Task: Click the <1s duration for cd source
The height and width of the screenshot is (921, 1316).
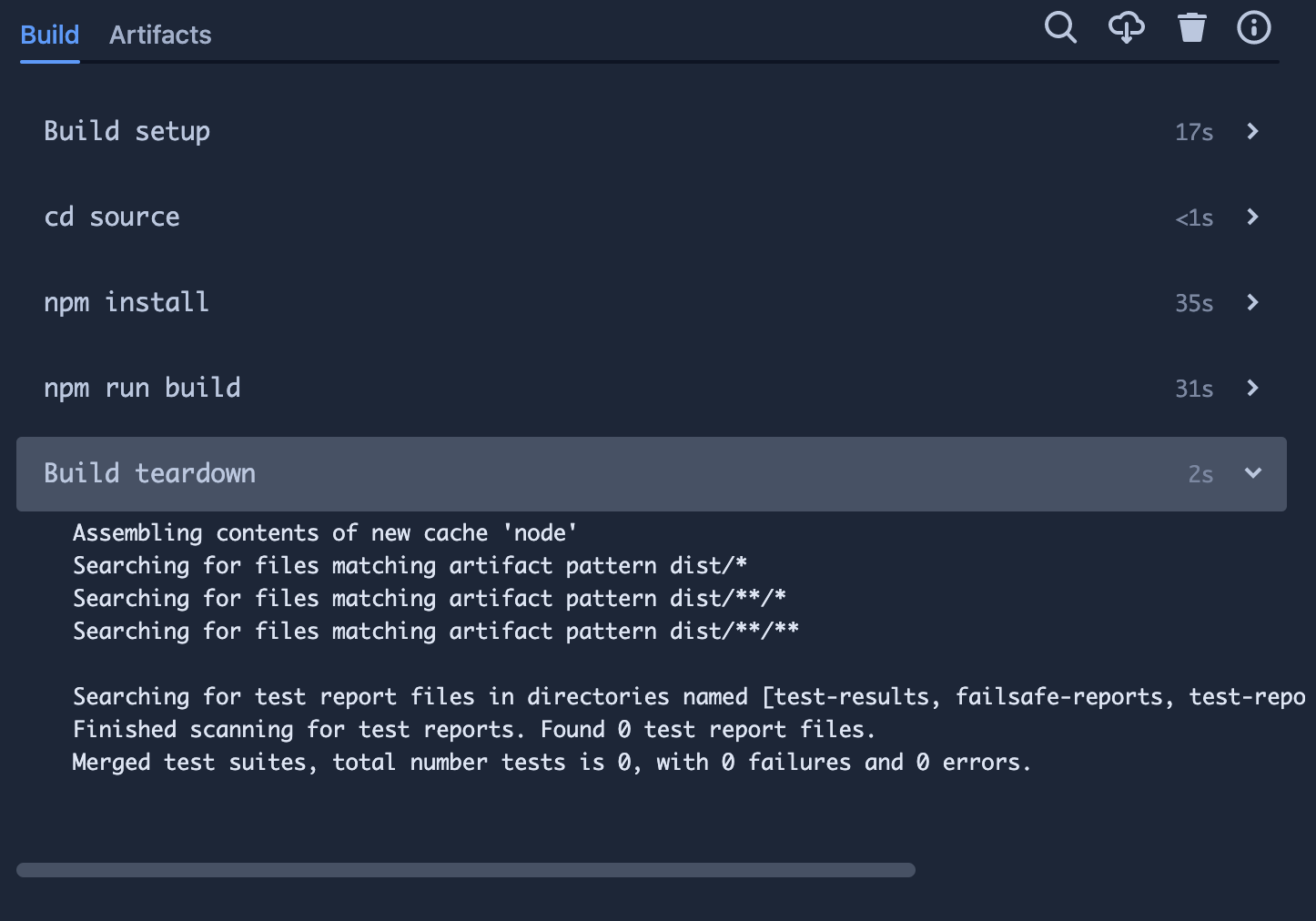Action: point(1194,218)
